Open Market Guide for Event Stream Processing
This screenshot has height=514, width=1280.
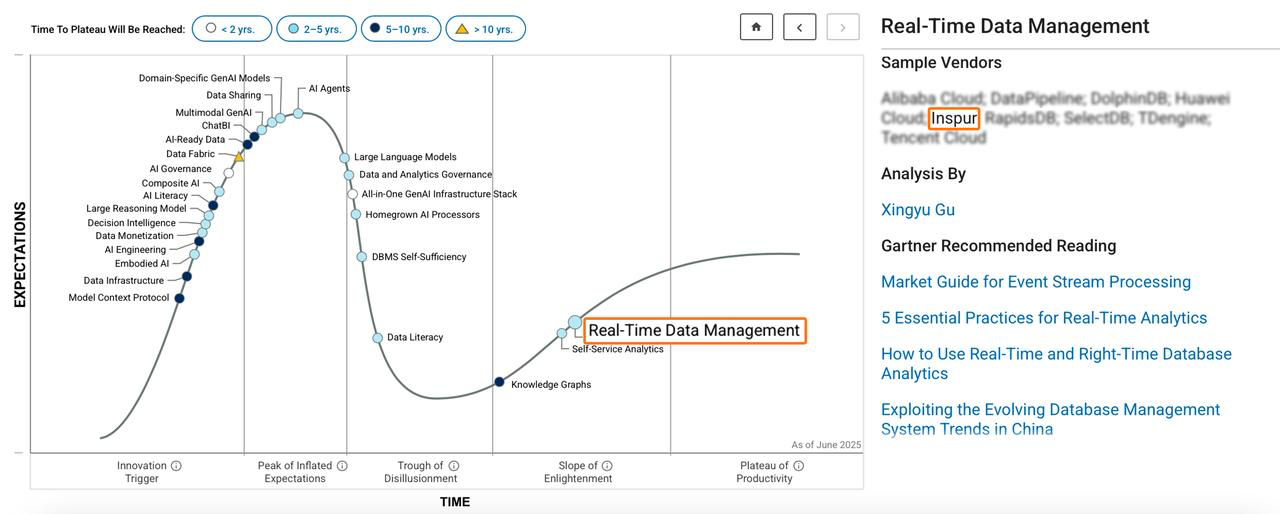(1035, 282)
